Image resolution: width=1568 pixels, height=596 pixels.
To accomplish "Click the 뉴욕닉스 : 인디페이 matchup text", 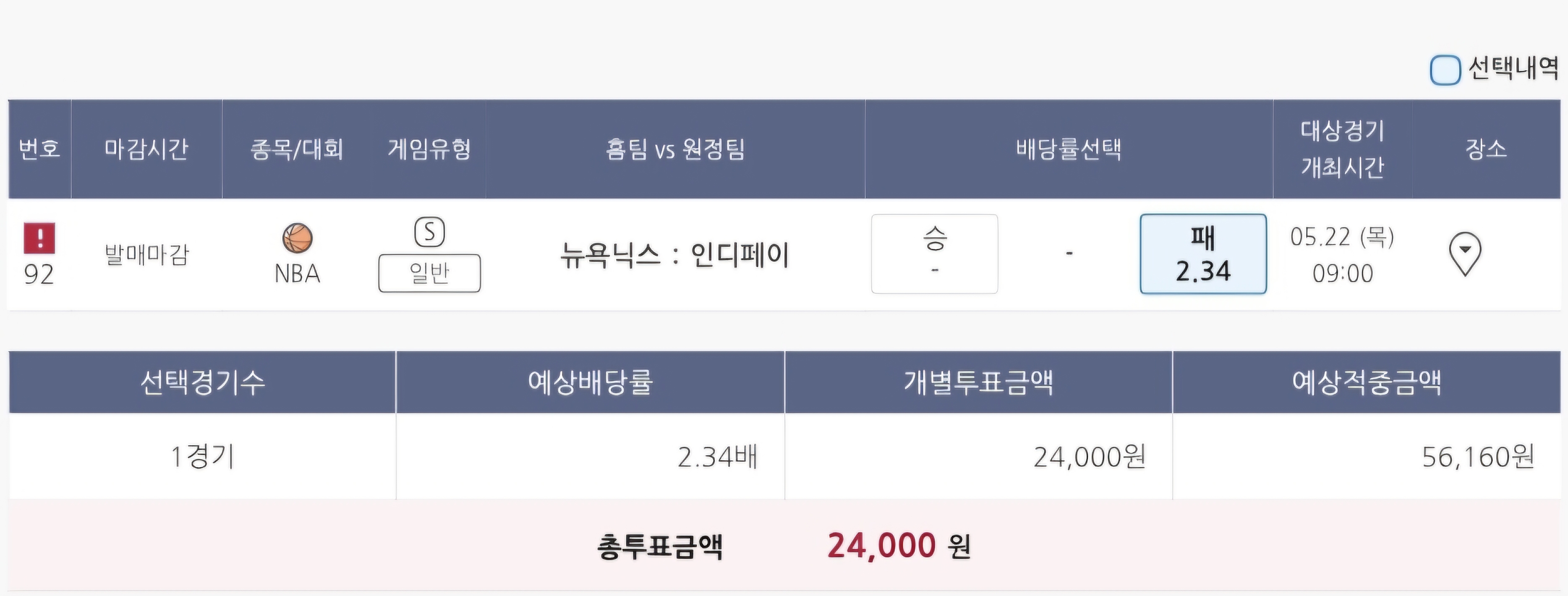I will pos(674,254).
